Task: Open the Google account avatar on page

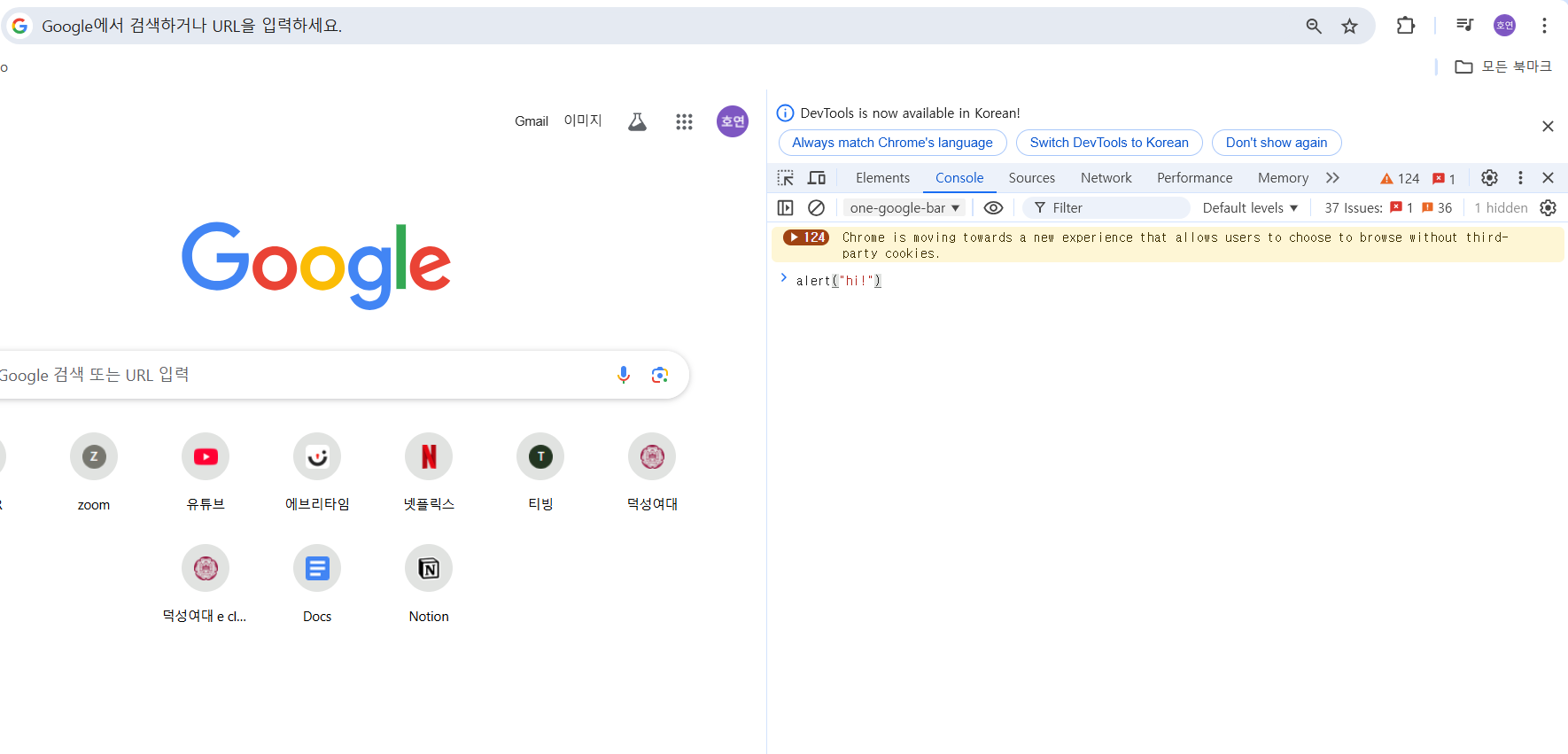Action: (x=733, y=121)
